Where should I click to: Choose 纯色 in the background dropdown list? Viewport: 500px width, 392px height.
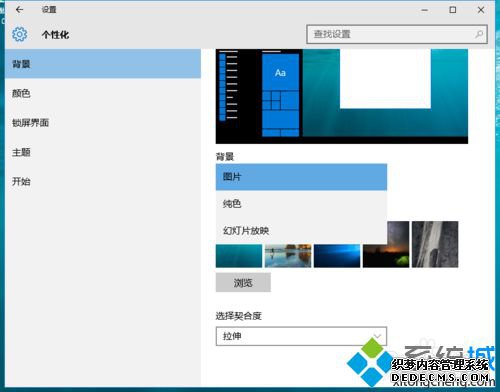pos(301,204)
